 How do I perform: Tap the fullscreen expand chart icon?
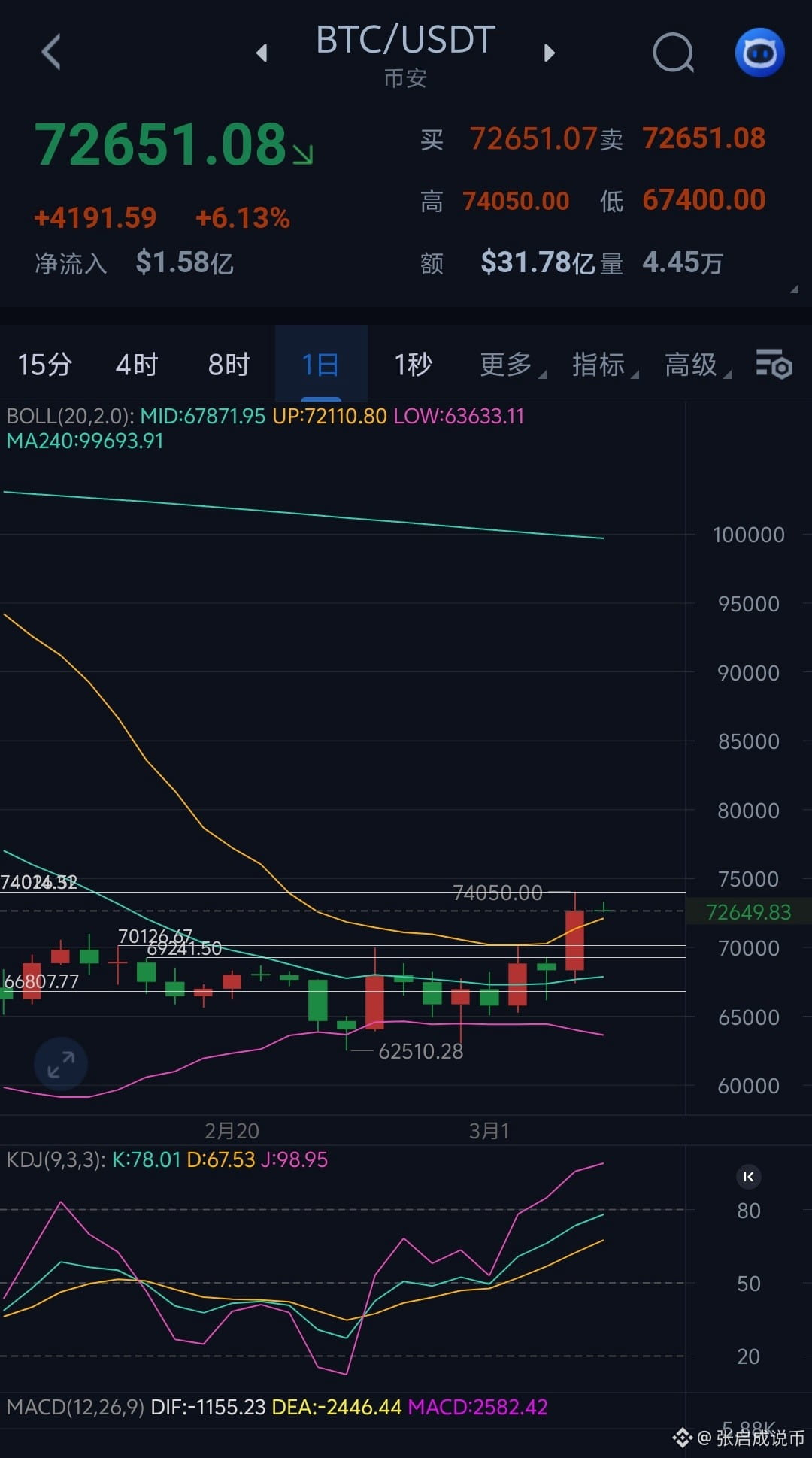[x=61, y=1064]
